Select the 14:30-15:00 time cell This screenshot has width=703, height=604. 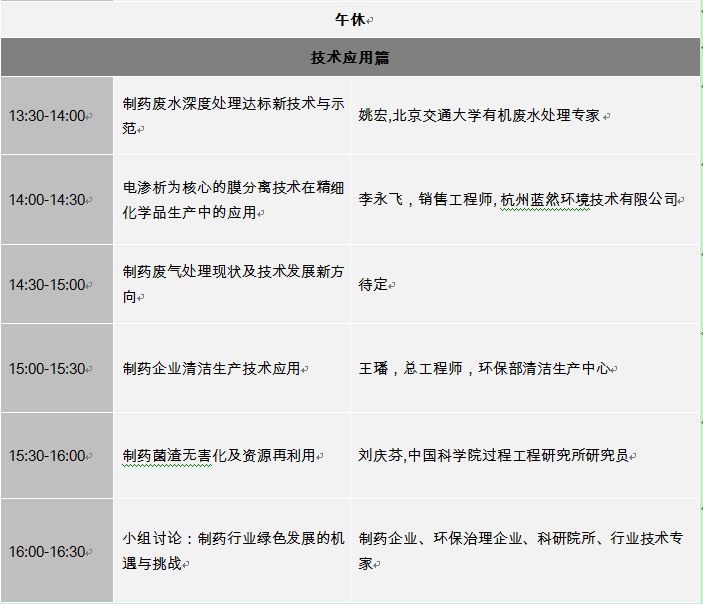click(48, 285)
